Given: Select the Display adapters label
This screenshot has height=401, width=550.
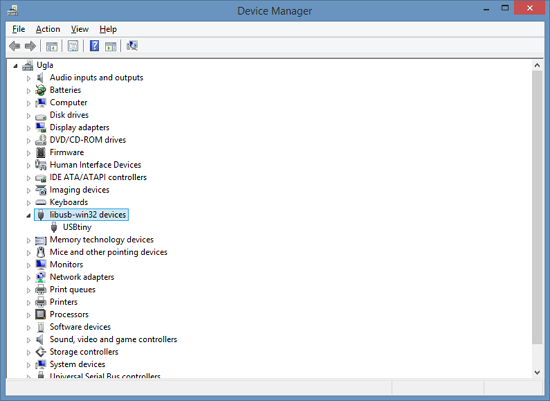Looking at the screenshot, I should (x=80, y=127).
